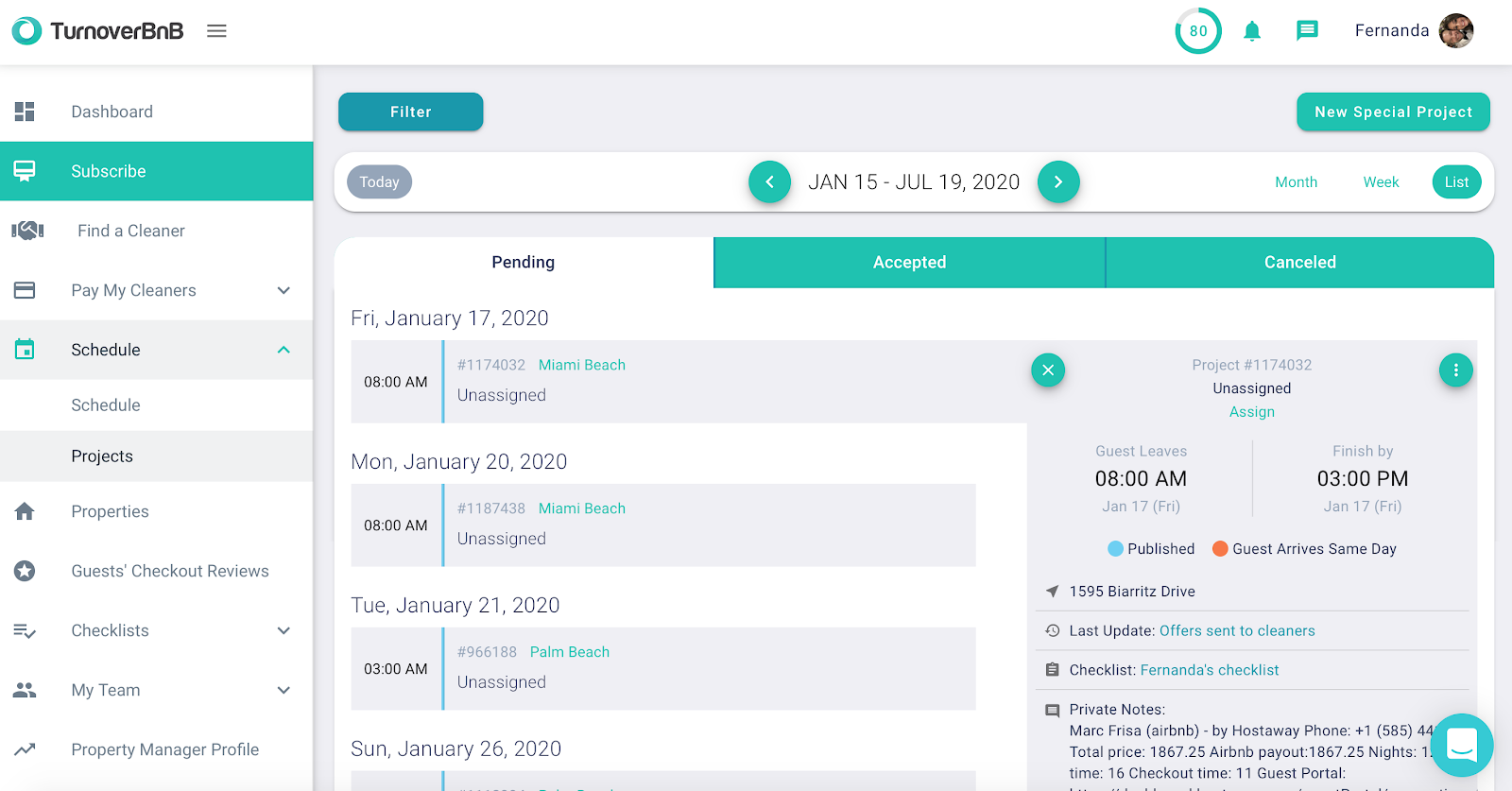Click Assign link in project panel
The width and height of the screenshot is (1512, 791).
1252,411
